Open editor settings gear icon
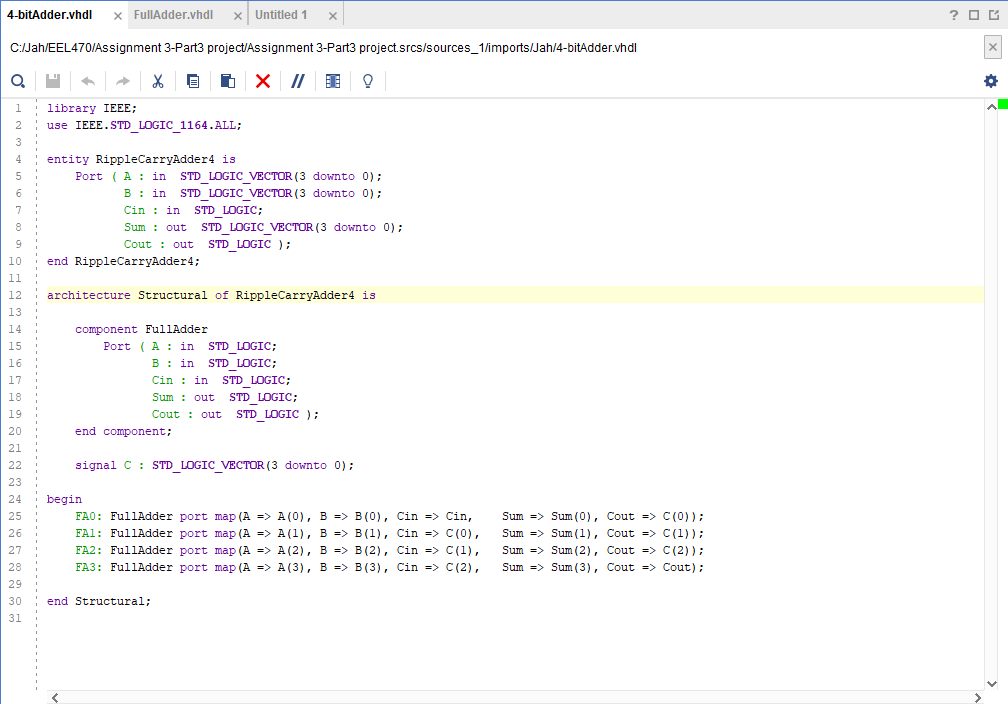The width and height of the screenshot is (1008, 704). coord(990,81)
